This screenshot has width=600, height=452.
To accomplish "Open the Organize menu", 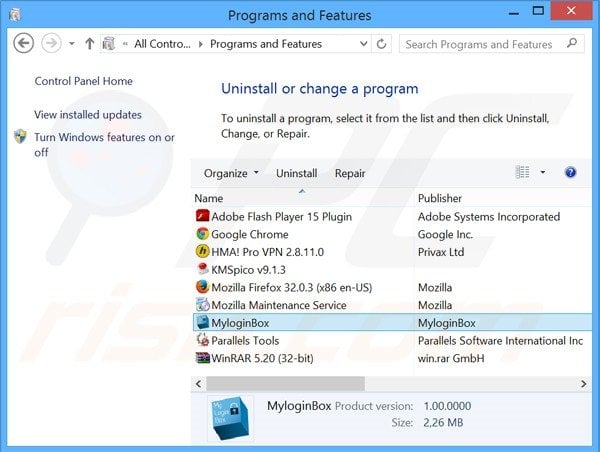I will click(231, 173).
